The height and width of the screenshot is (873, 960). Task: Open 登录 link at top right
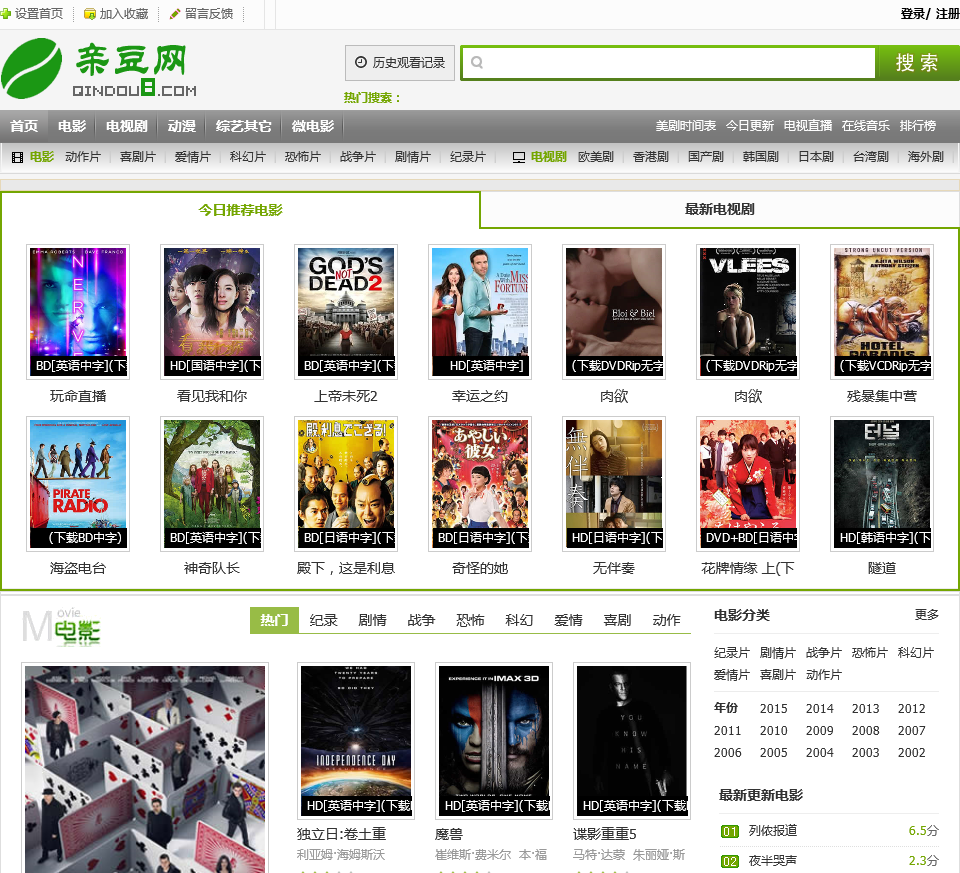click(913, 13)
